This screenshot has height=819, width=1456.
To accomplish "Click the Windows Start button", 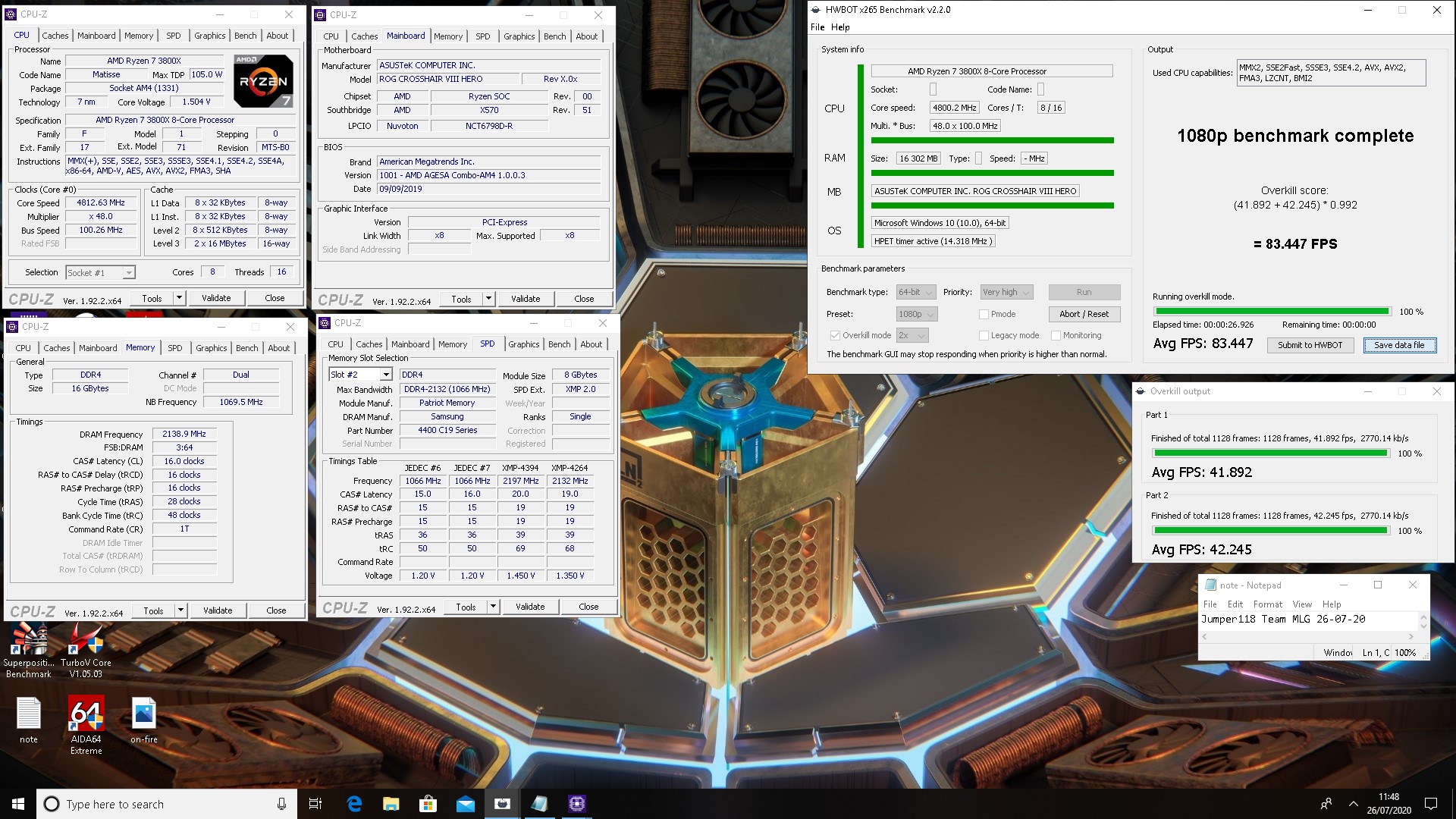I will 18,804.
